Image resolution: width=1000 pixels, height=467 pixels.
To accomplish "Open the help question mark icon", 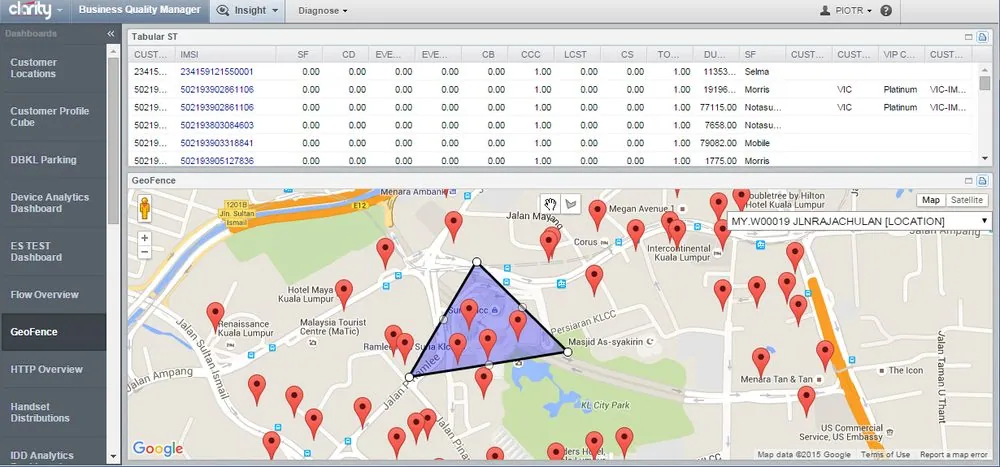I will pyautogui.click(x=886, y=10).
